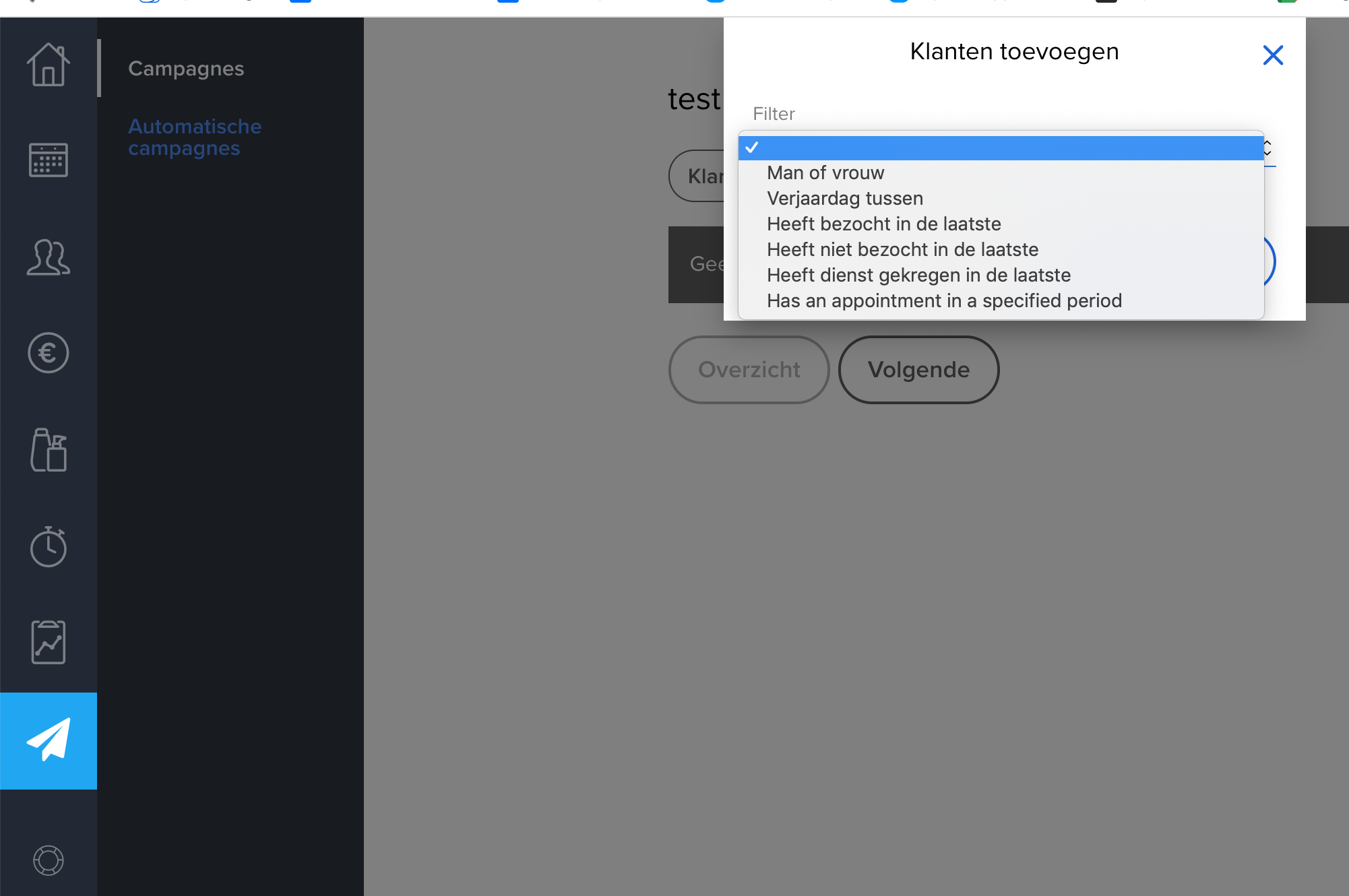Open the calendar icon in sidebar
Image resolution: width=1349 pixels, height=896 pixels.
click(x=49, y=160)
